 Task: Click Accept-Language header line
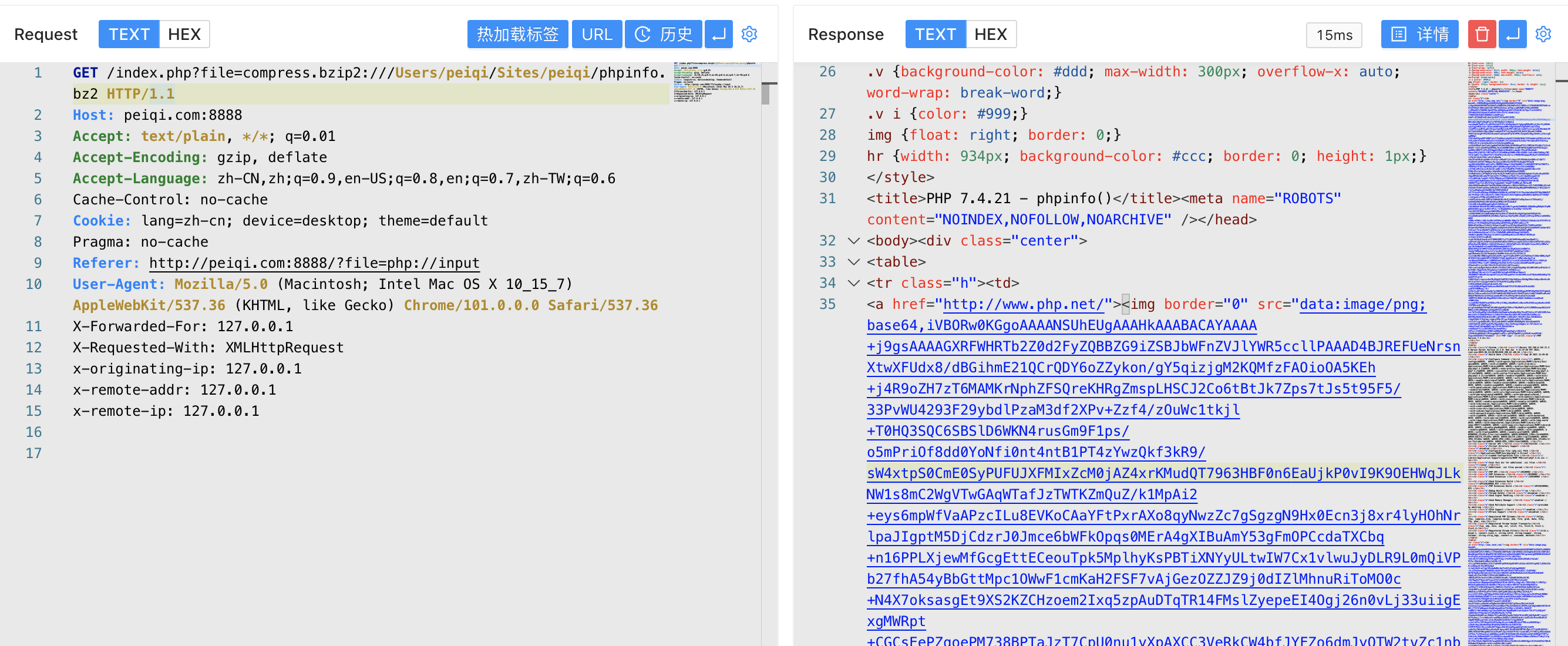pyautogui.click(x=344, y=179)
